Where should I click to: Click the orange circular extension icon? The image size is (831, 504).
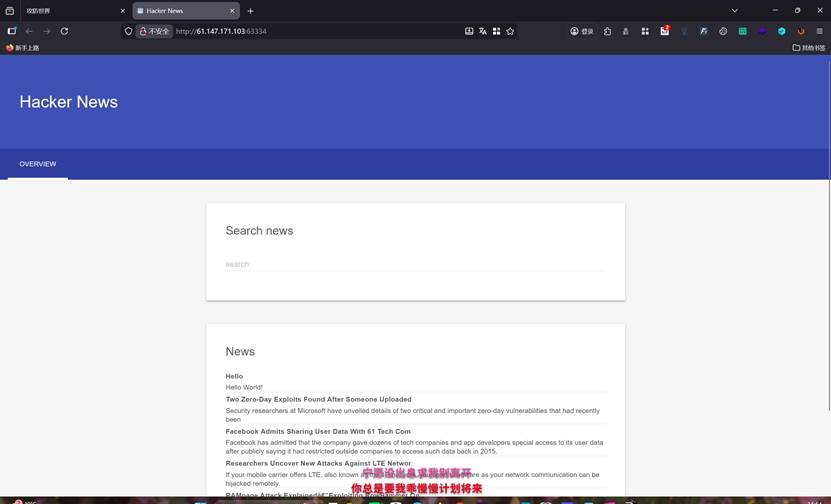coord(801,31)
